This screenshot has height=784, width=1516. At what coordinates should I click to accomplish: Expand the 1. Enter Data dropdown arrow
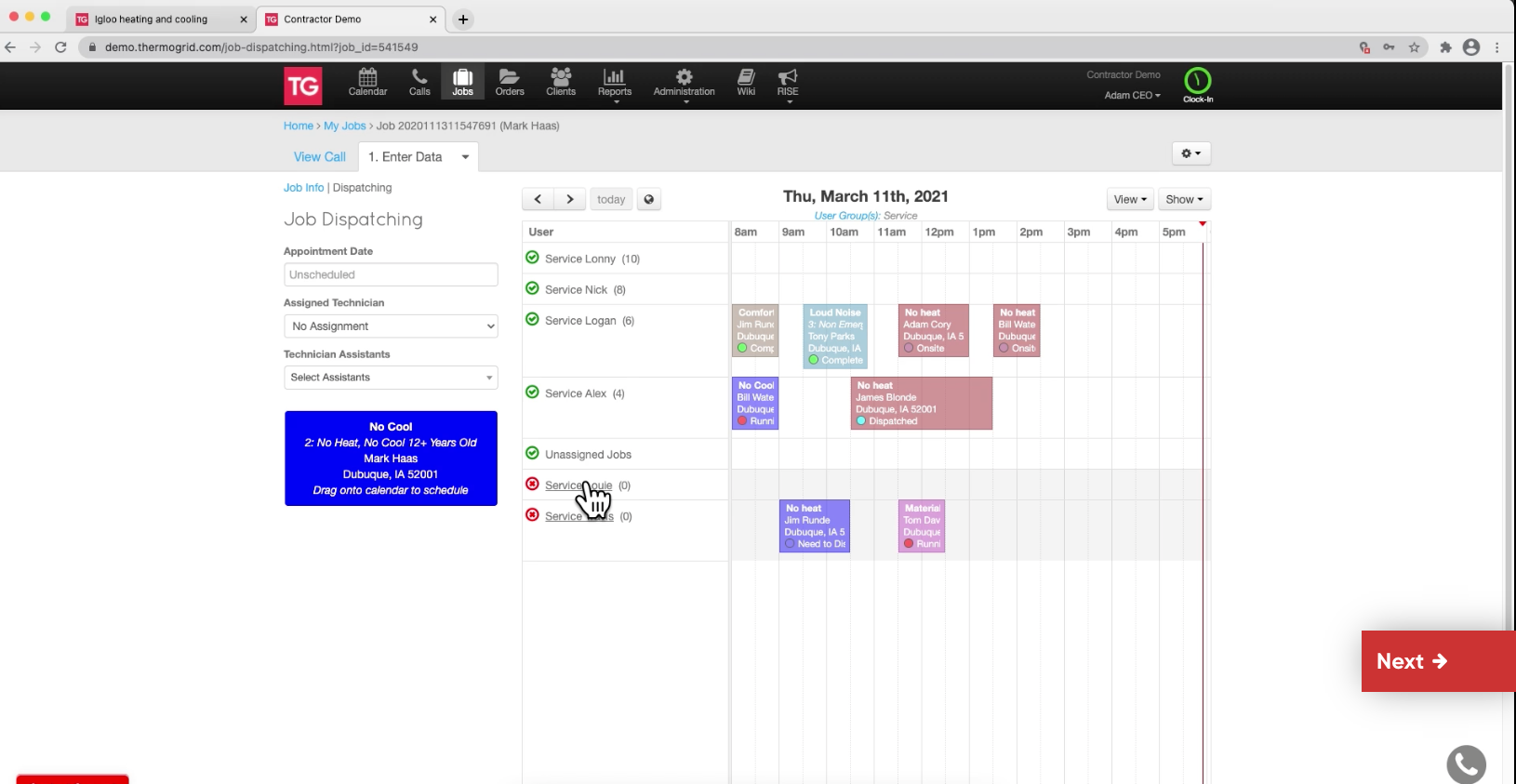(x=465, y=157)
